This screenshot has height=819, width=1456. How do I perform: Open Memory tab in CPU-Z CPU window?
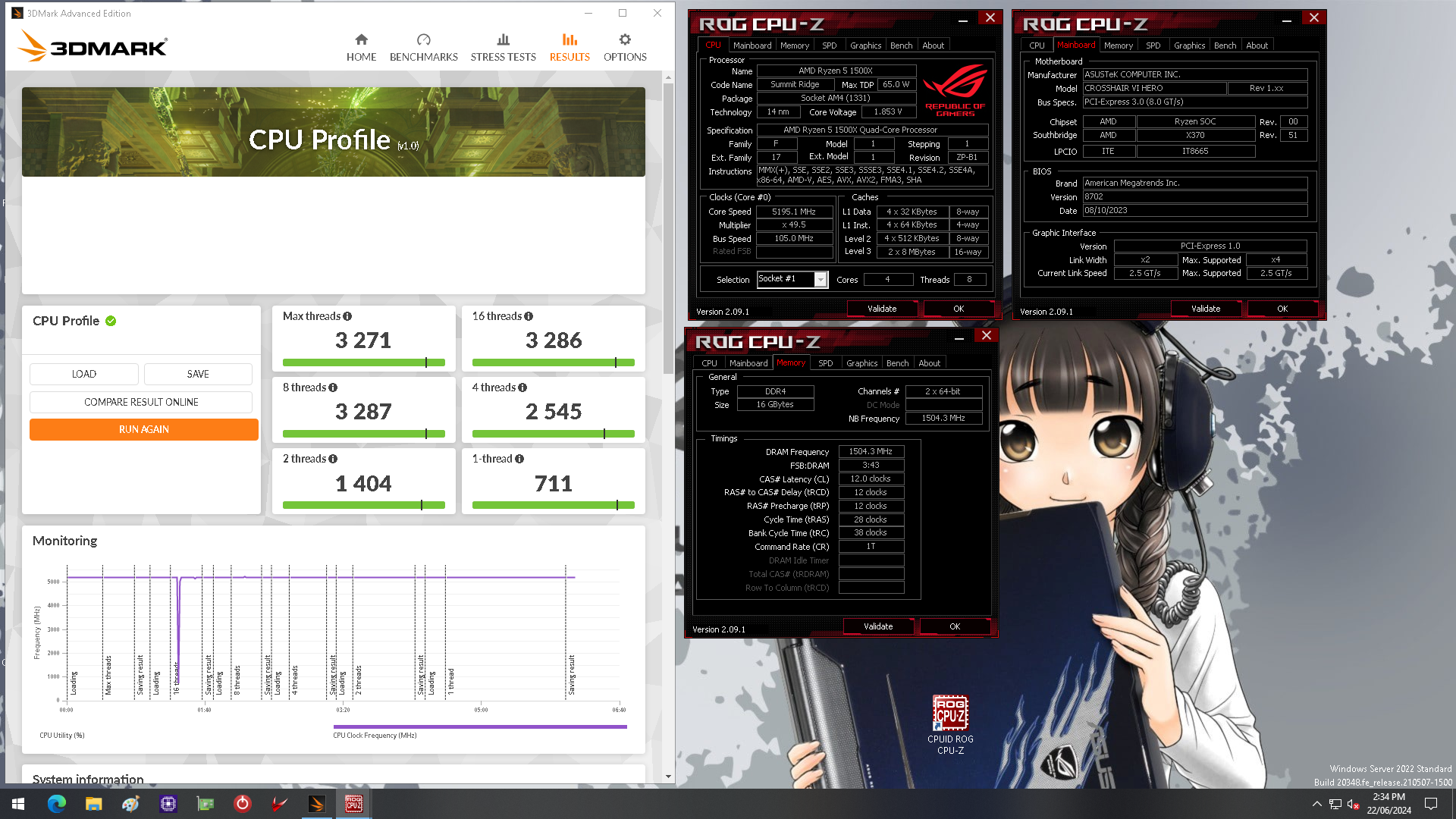[794, 45]
